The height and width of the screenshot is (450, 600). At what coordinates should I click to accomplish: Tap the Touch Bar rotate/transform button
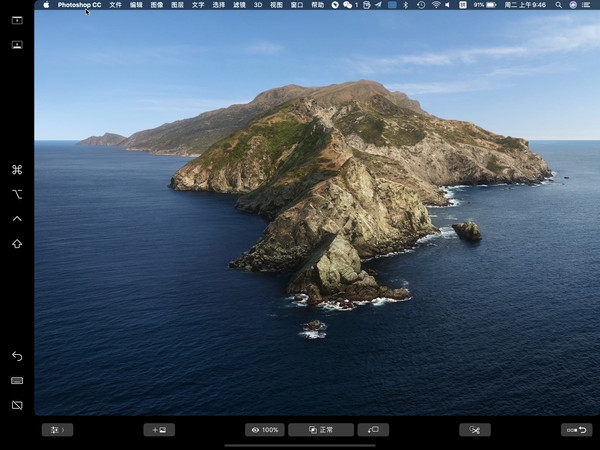(373, 430)
